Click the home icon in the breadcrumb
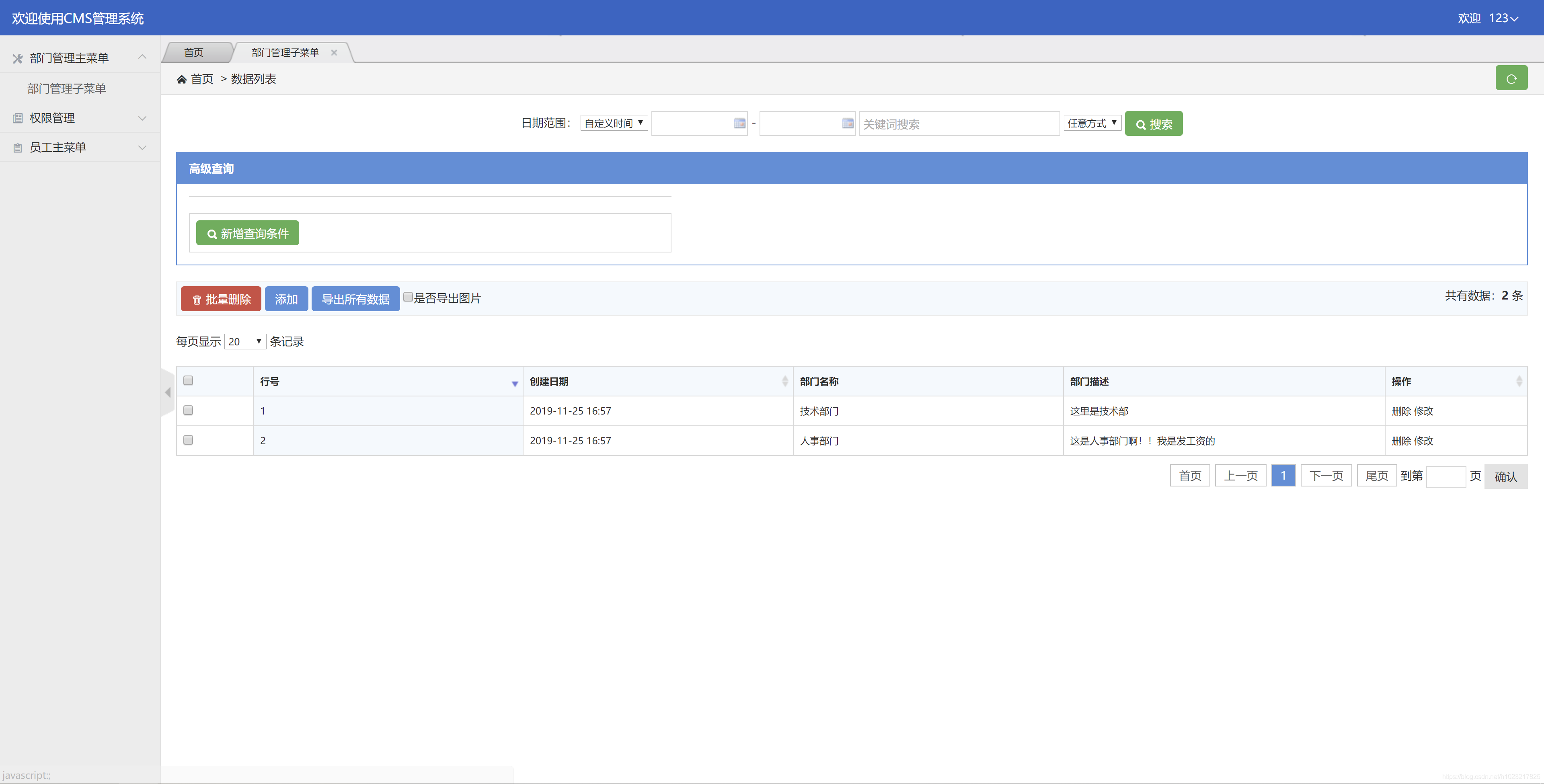This screenshot has height=784, width=1544. pos(182,79)
